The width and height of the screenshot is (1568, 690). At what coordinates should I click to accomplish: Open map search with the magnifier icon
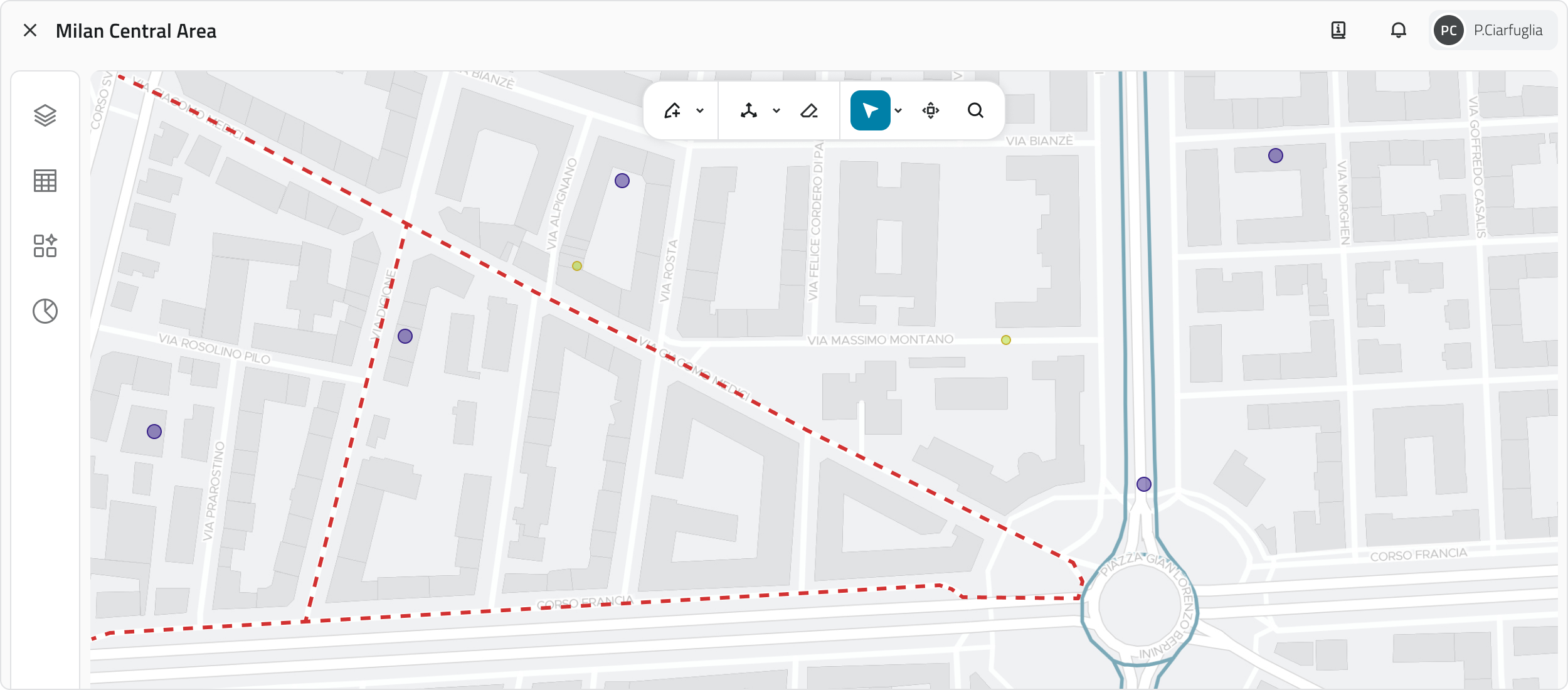coord(975,111)
